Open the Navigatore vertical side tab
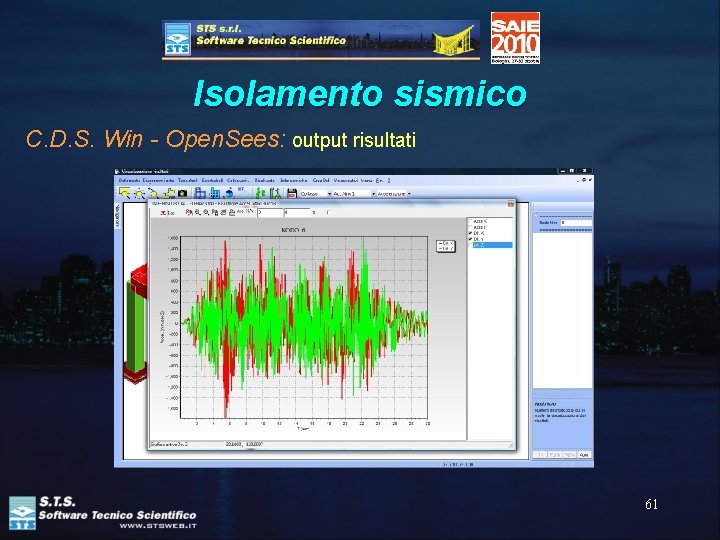This screenshot has height=540, width=720. pos(117,216)
